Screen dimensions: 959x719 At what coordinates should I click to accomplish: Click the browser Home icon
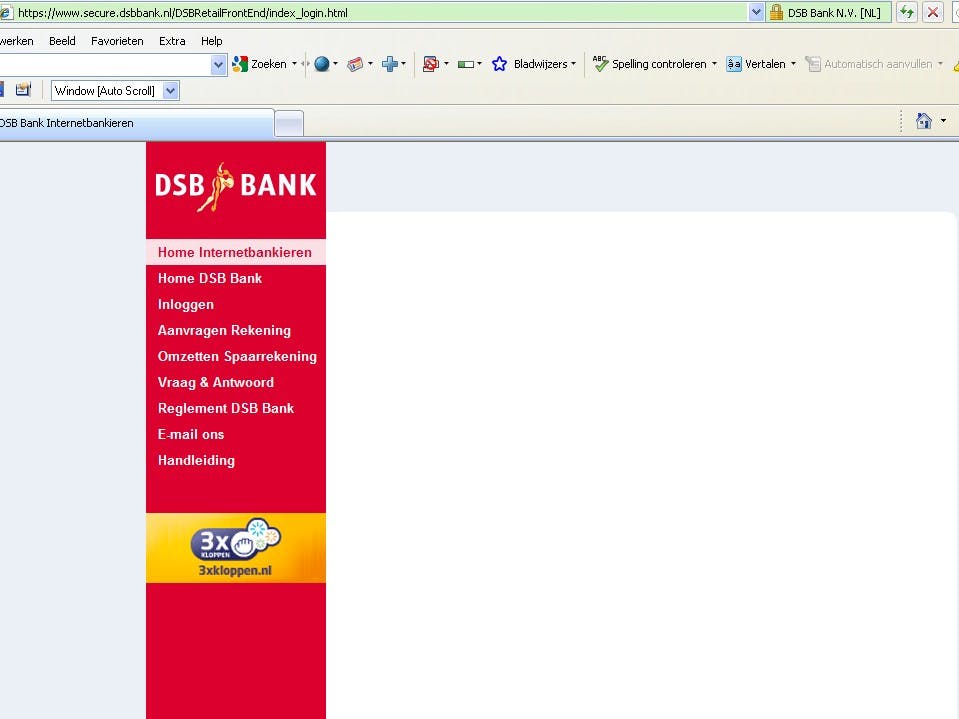[x=924, y=121]
